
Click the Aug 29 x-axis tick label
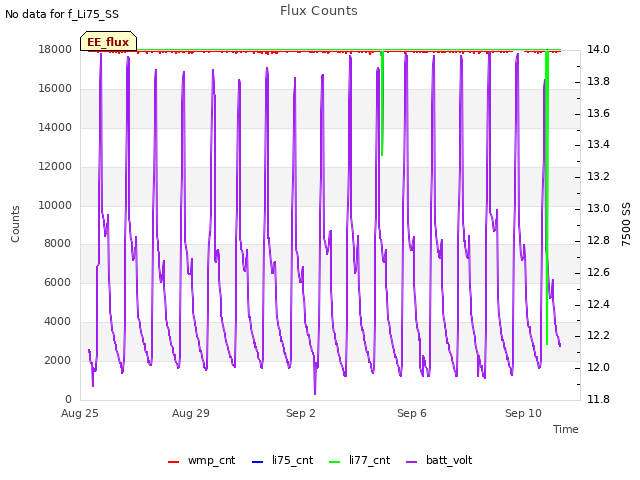[191, 413]
